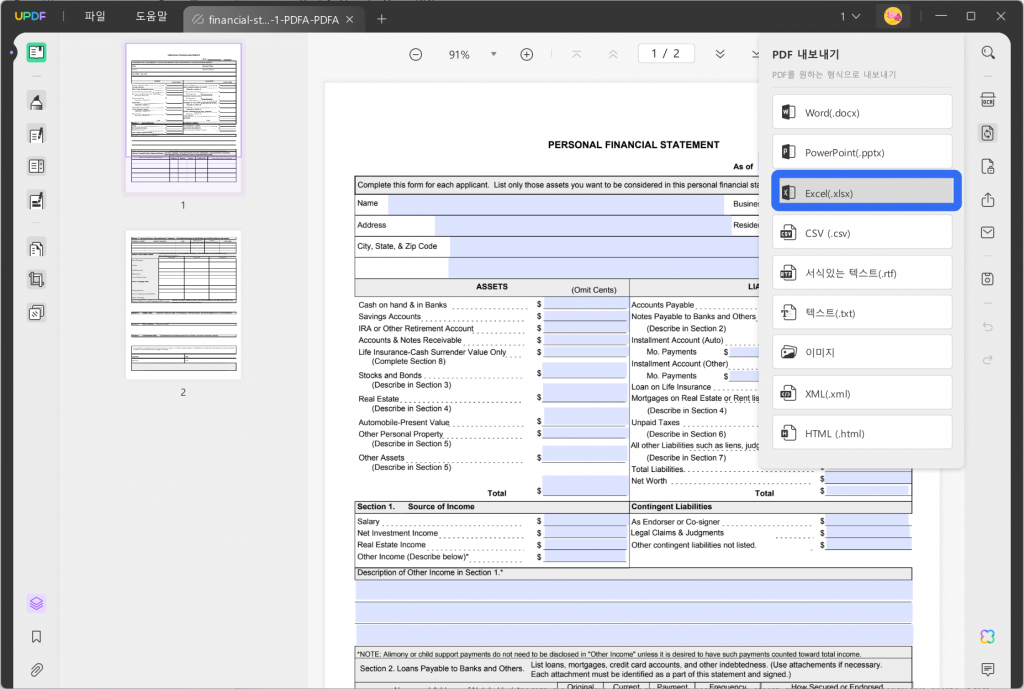Open the window count dropdown
The image size is (1024, 689).
point(849,17)
